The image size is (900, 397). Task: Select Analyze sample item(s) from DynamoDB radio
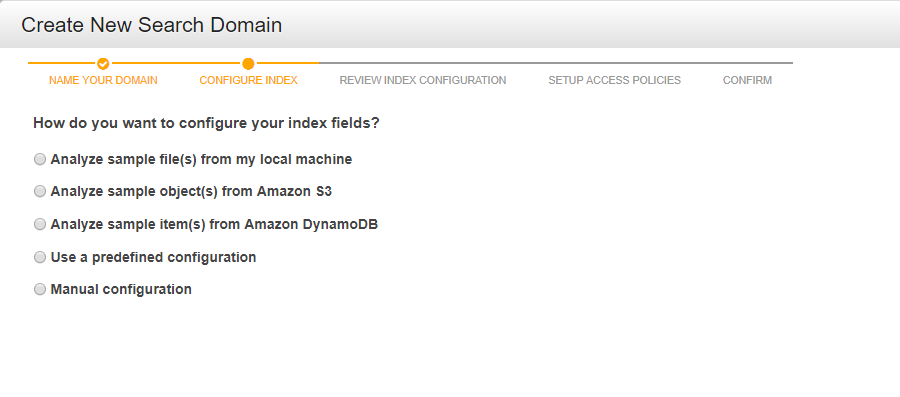tap(40, 224)
